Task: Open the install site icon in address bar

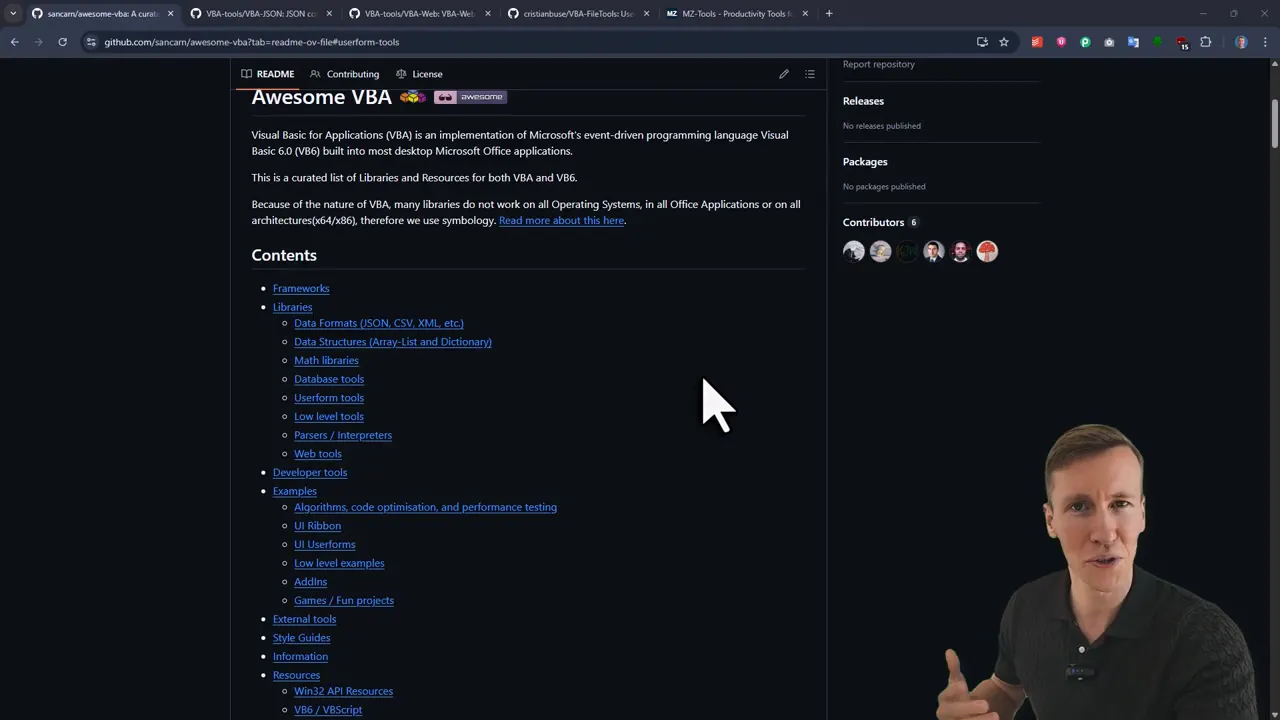Action: (x=983, y=42)
